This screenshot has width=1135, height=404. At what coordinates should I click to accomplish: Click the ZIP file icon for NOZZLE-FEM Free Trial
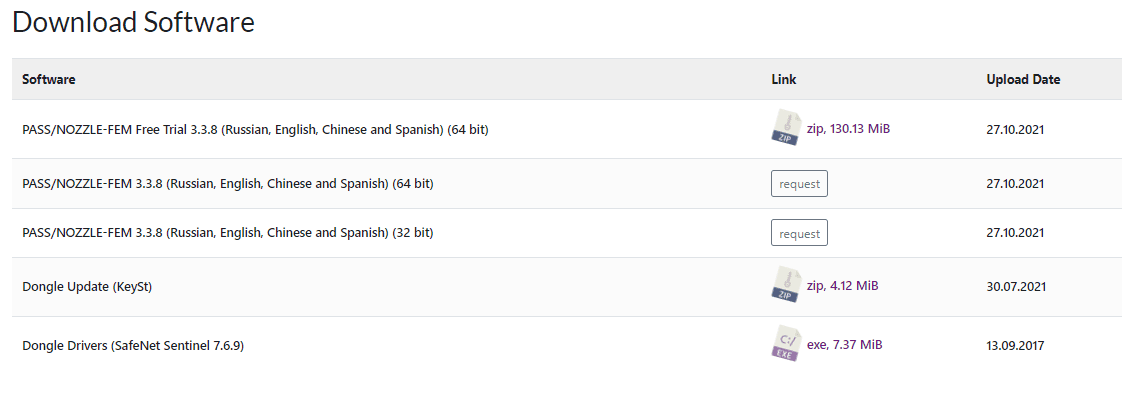(786, 127)
